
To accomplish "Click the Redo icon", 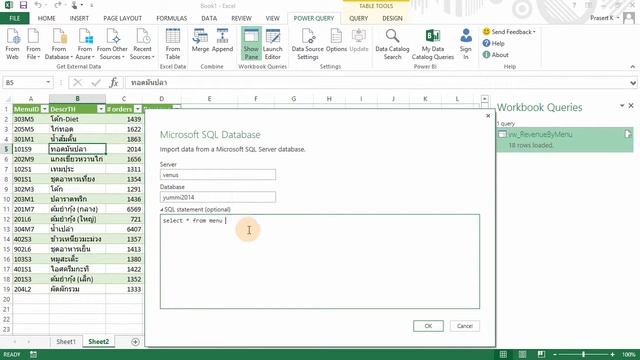I will click(58, 5).
